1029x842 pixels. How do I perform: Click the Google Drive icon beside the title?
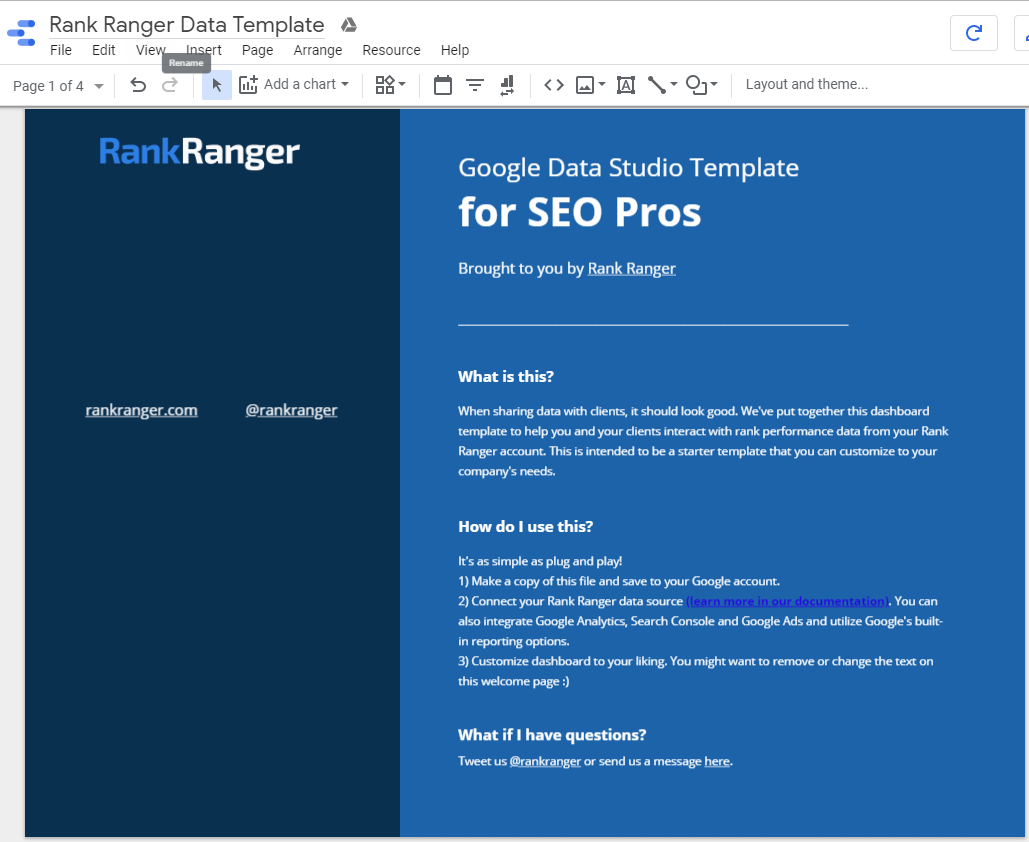[349, 25]
